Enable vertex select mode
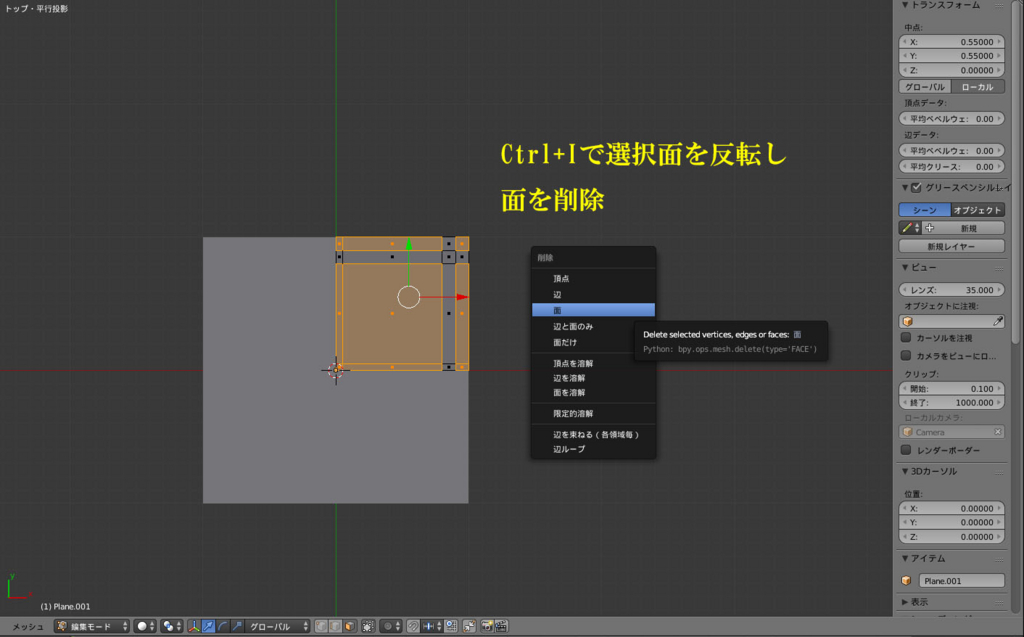 click(x=321, y=626)
